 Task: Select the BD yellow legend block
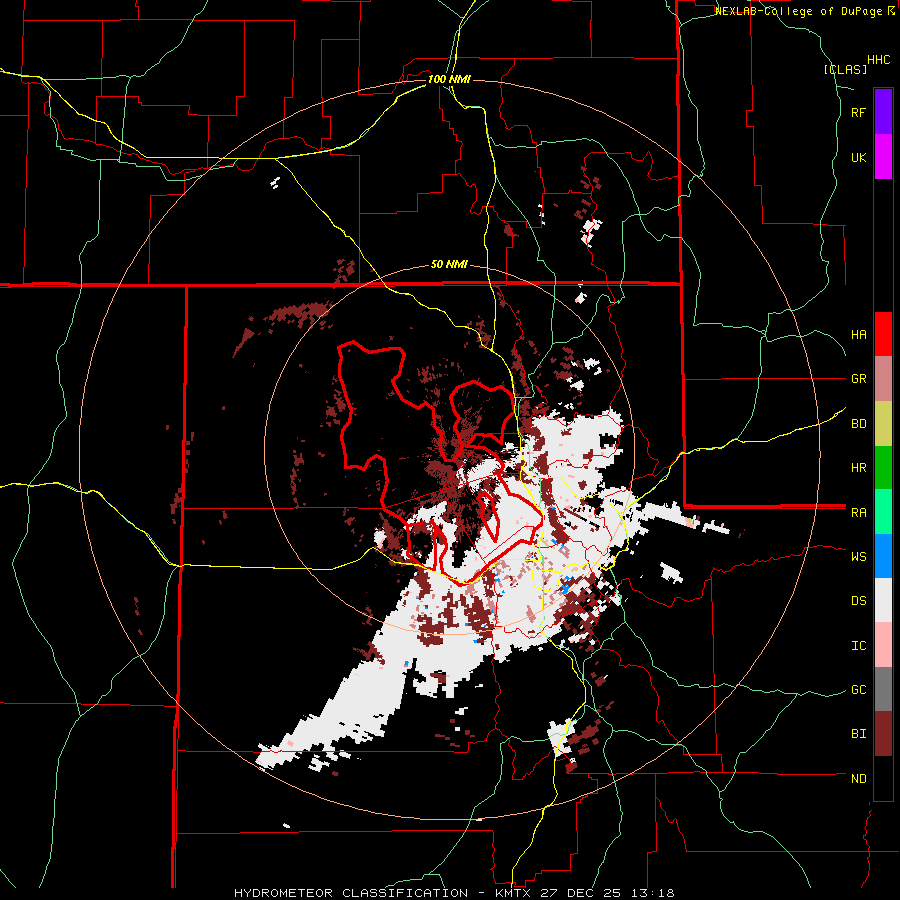click(x=883, y=424)
